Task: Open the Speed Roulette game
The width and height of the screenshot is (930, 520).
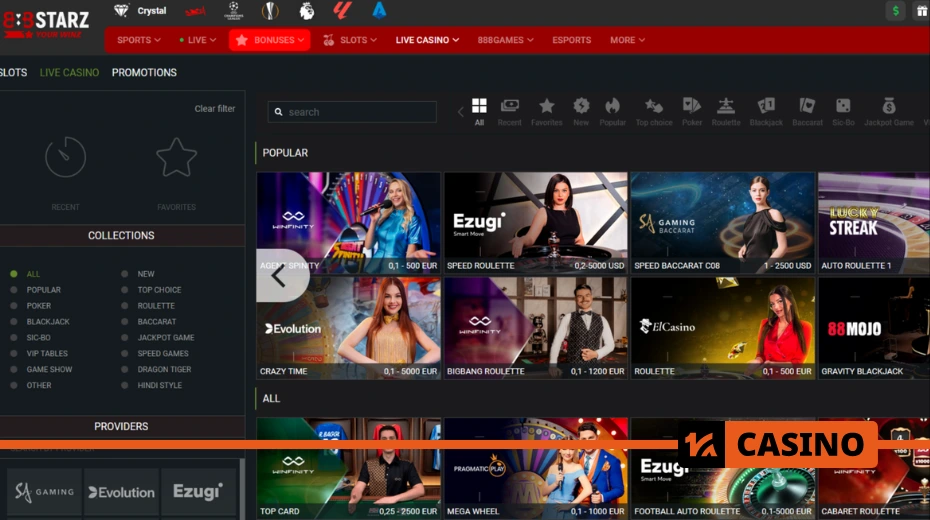Action: point(536,222)
